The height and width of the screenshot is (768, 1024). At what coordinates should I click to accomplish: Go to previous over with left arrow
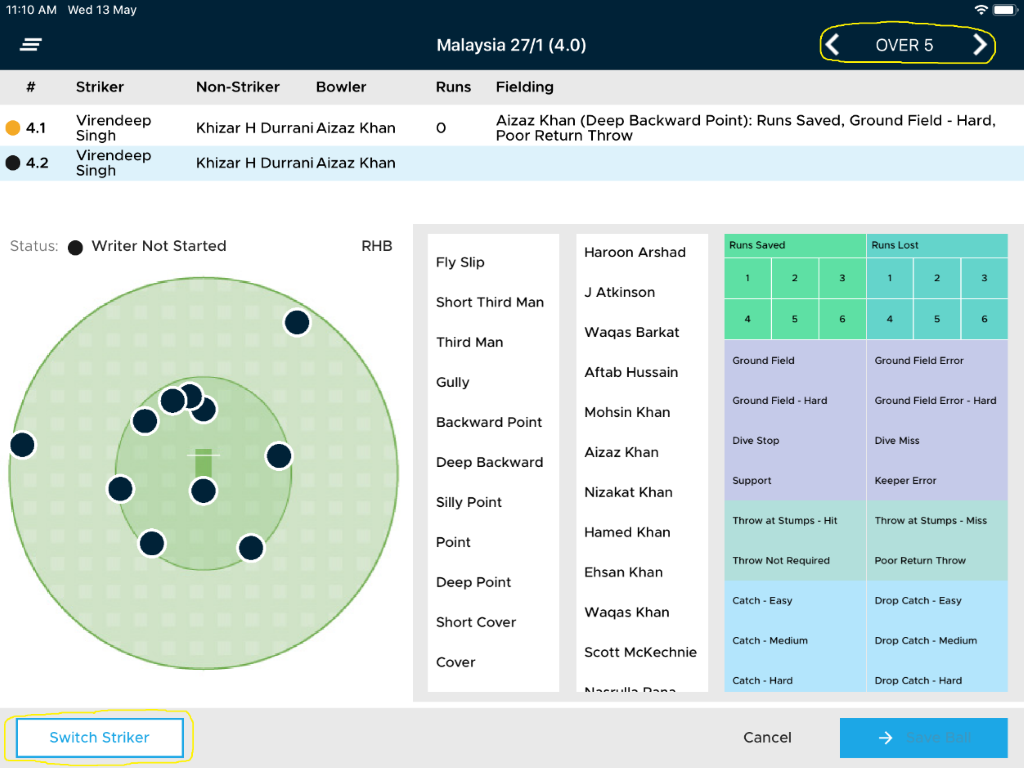(833, 45)
